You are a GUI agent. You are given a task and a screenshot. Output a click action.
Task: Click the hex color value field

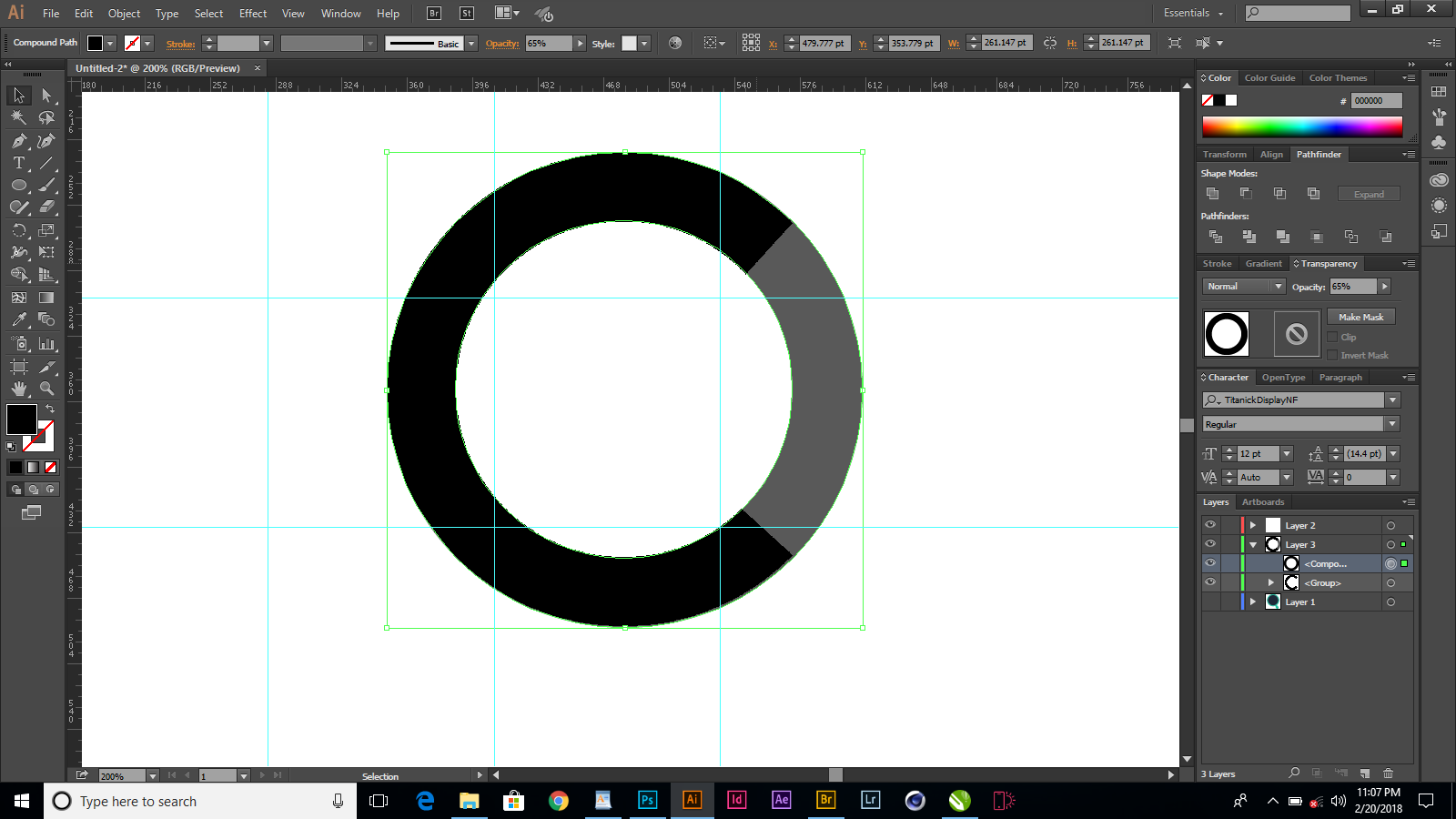click(x=1376, y=101)
